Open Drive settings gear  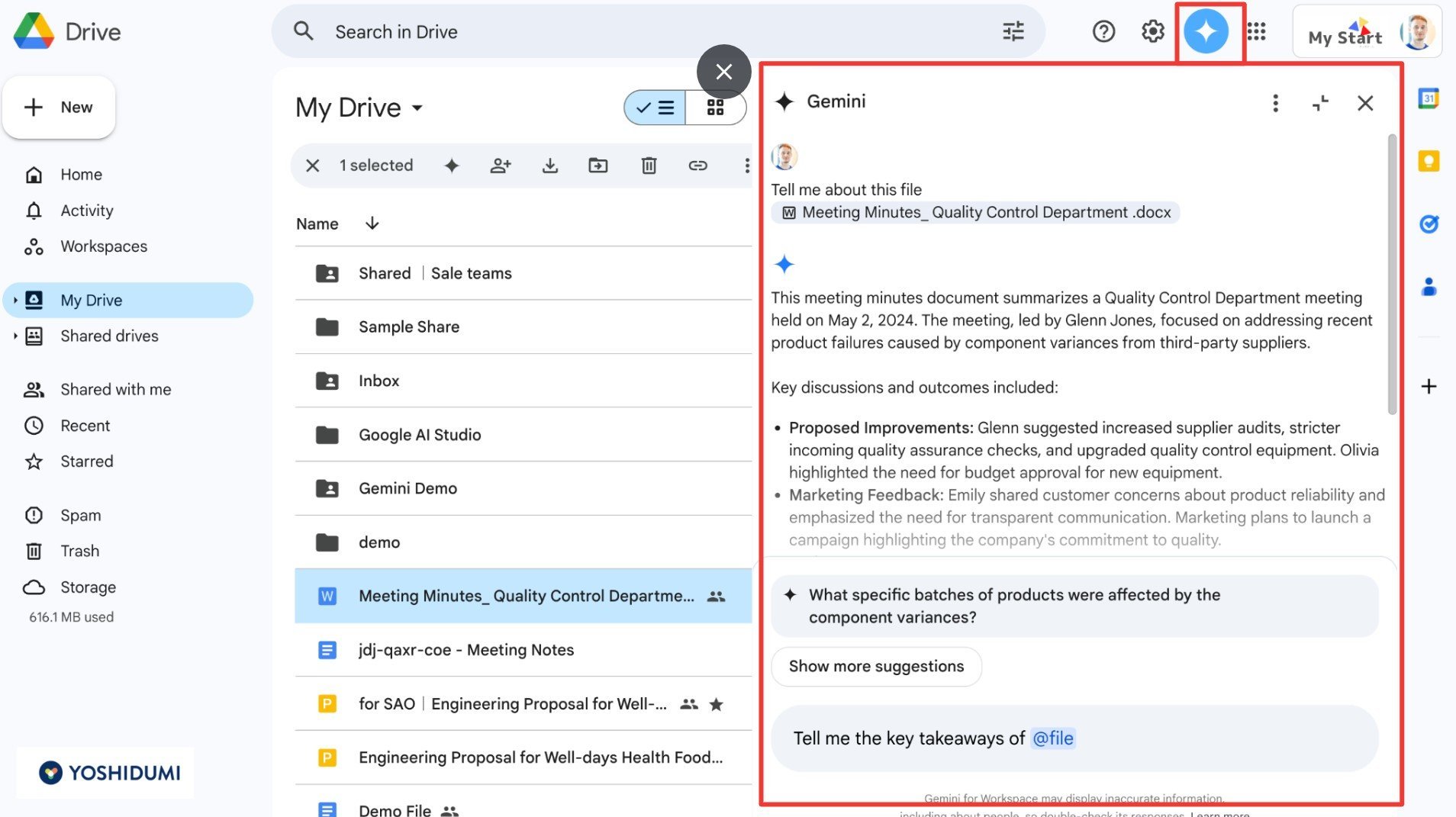(1152, 31)
